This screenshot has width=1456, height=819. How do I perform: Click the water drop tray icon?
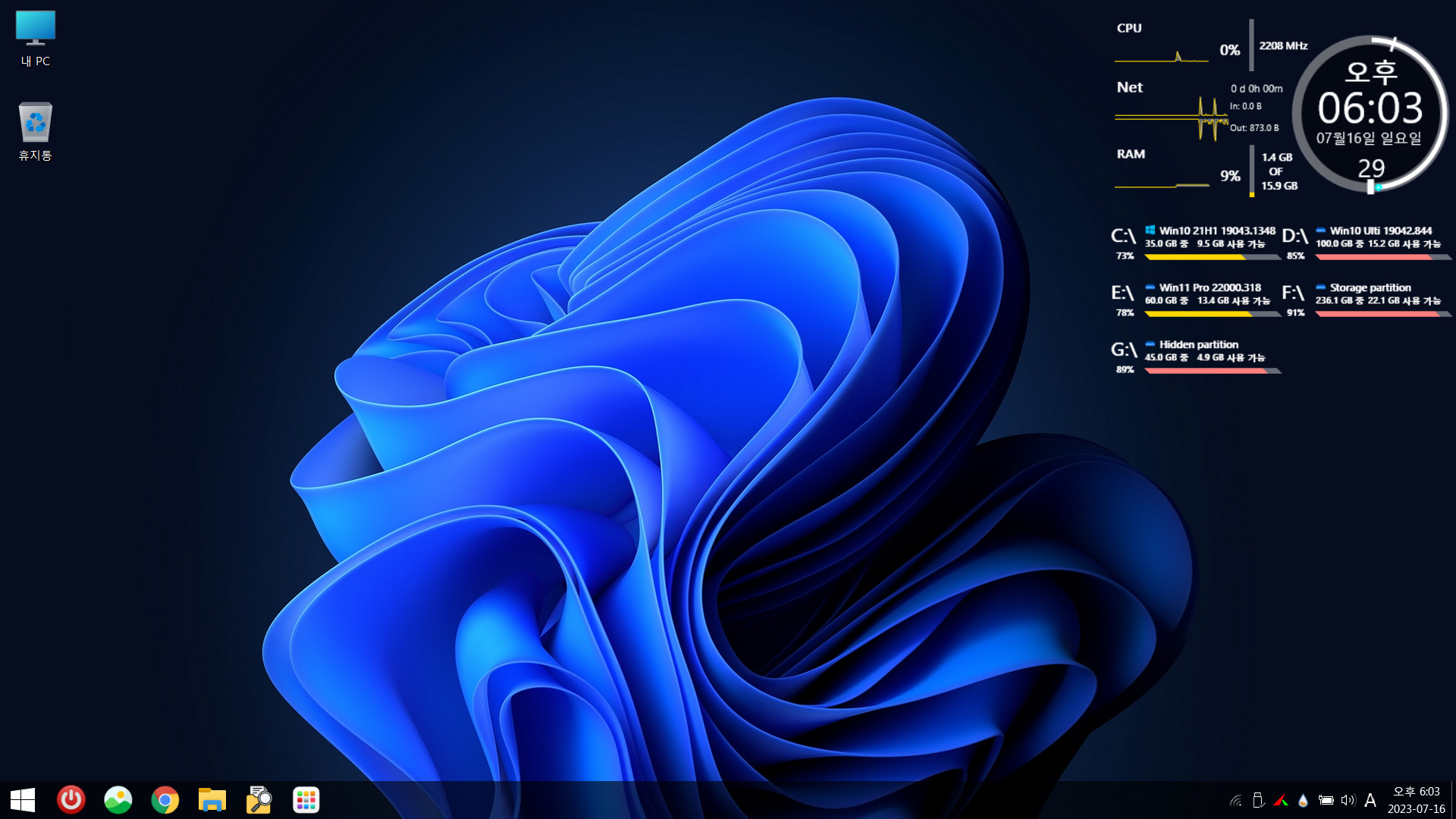[1303, 800]
